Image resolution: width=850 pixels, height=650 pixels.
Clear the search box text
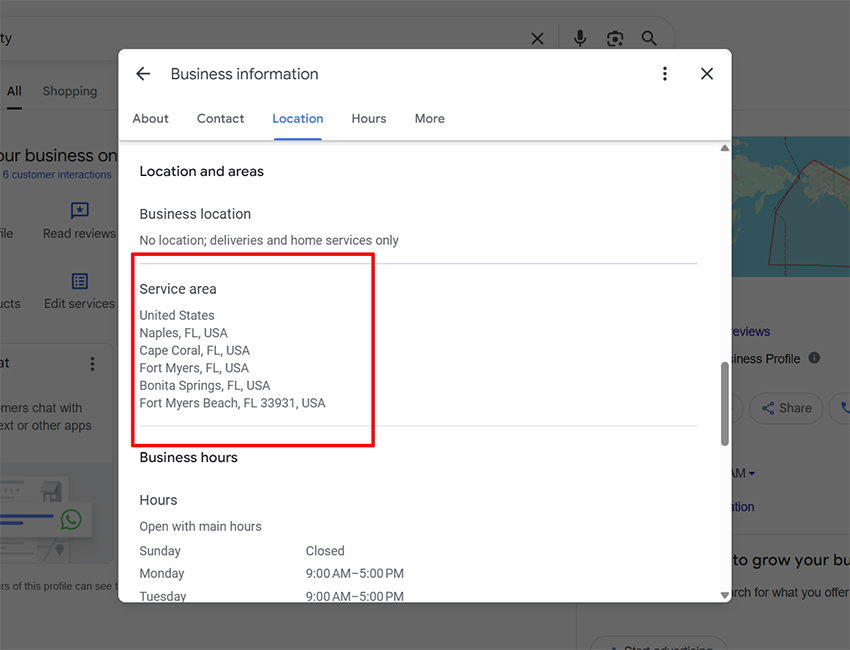click(x=537, y=39)
